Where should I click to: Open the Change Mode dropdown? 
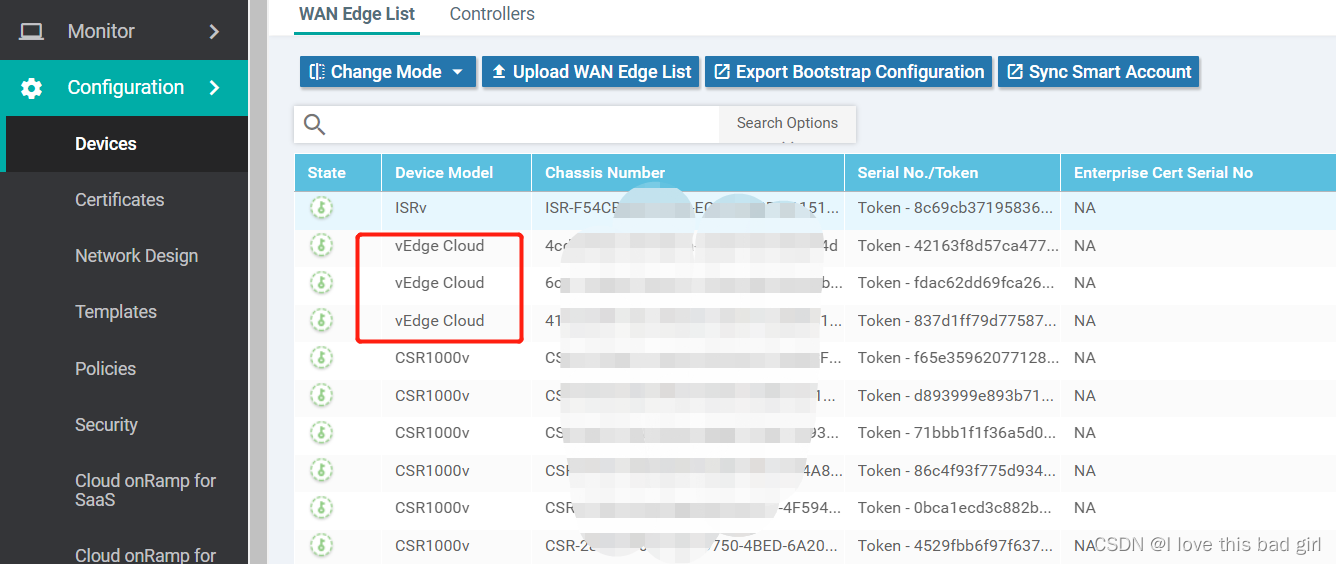(x=388, y=72)
